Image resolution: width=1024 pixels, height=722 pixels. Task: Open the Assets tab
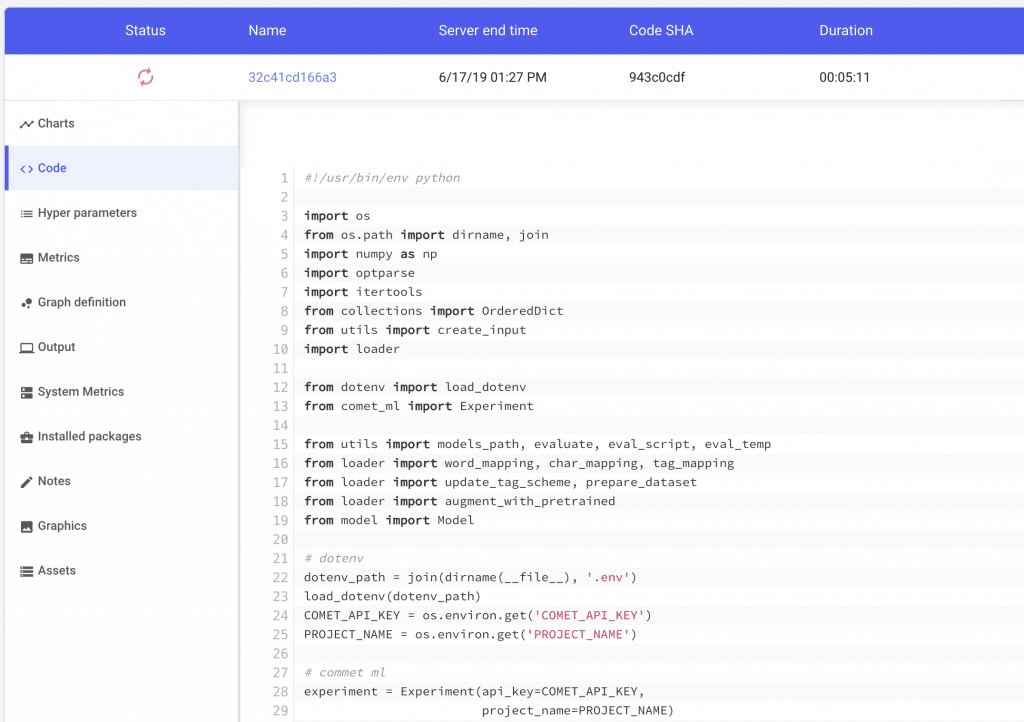(121, 571)
